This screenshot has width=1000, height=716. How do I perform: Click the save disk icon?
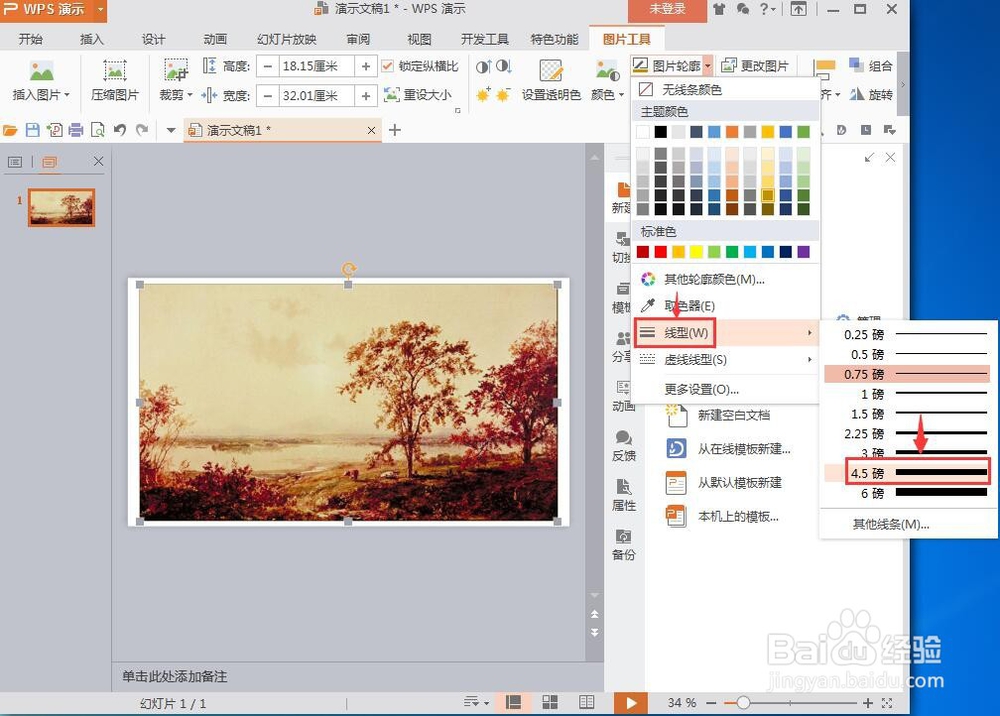click(x=33, y=130)
